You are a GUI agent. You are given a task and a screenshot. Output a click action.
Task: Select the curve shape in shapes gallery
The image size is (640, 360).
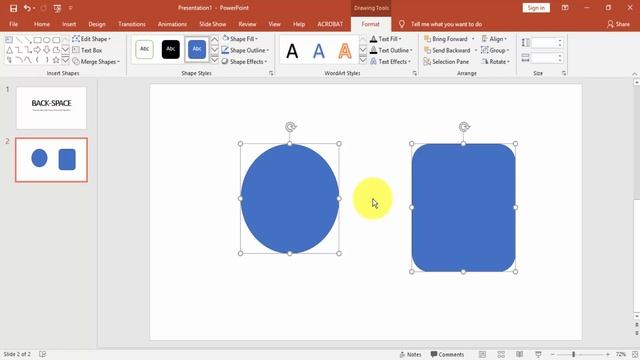point(28,60)
